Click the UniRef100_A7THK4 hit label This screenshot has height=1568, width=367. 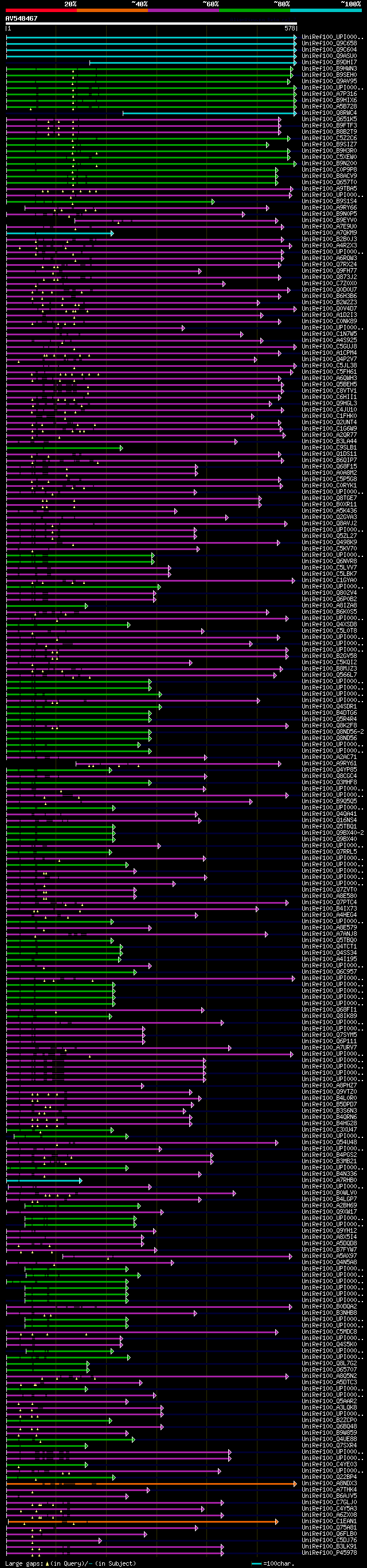(329, 1489)
